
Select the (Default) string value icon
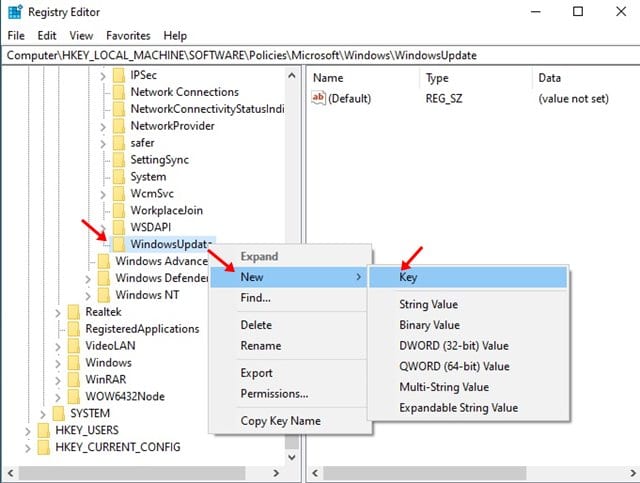pyautogui.click(x=318, y=98)
